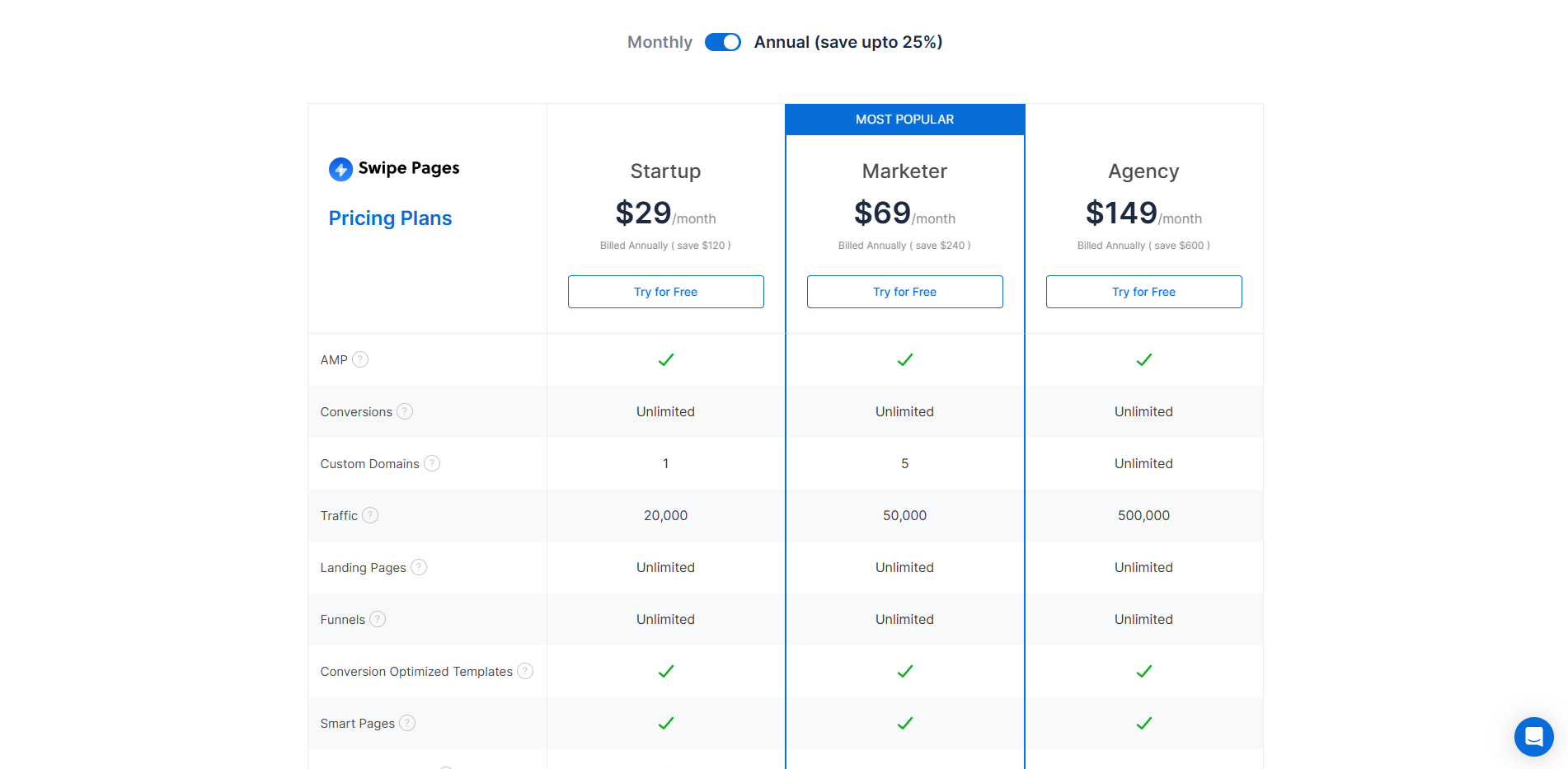Open the Landing Pages help icon
The height and width of the screenshot is (769, 1568).
coord(419,567)
